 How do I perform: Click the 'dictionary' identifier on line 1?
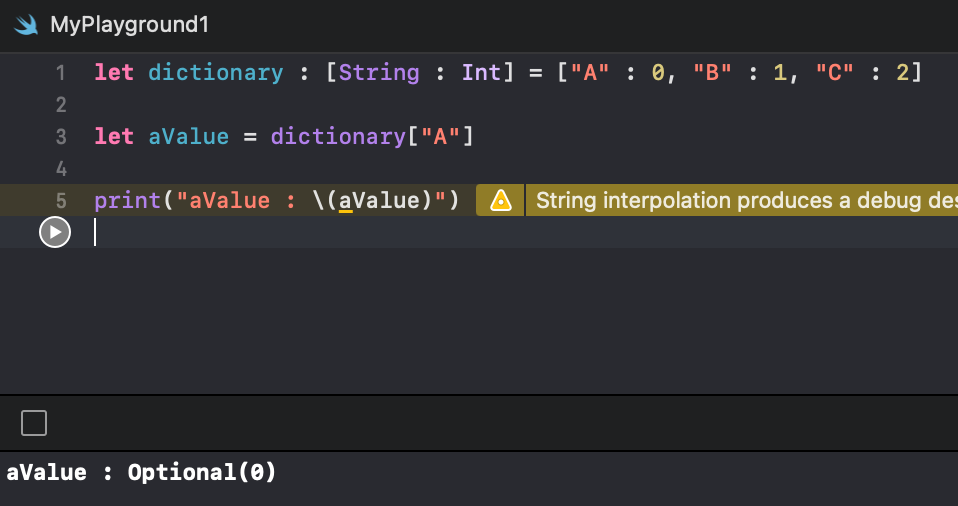pos(216,73)
